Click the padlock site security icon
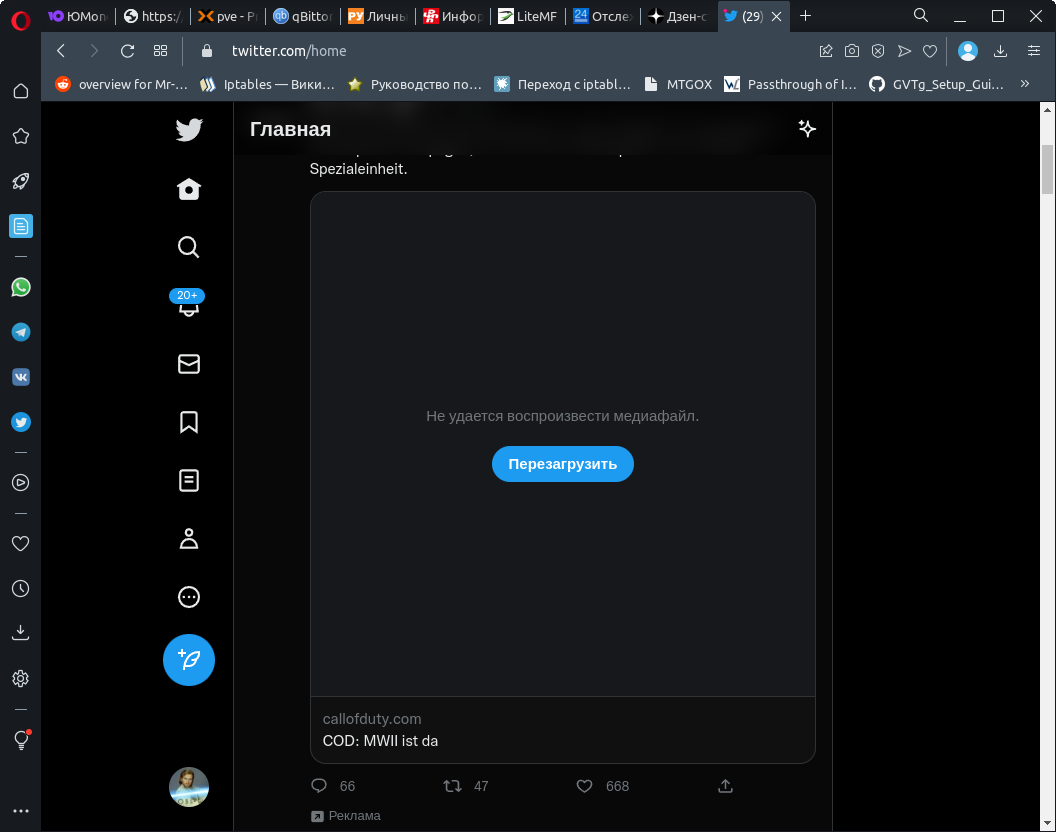Viewport: 1056px width, 832px height. pos(207,51)
